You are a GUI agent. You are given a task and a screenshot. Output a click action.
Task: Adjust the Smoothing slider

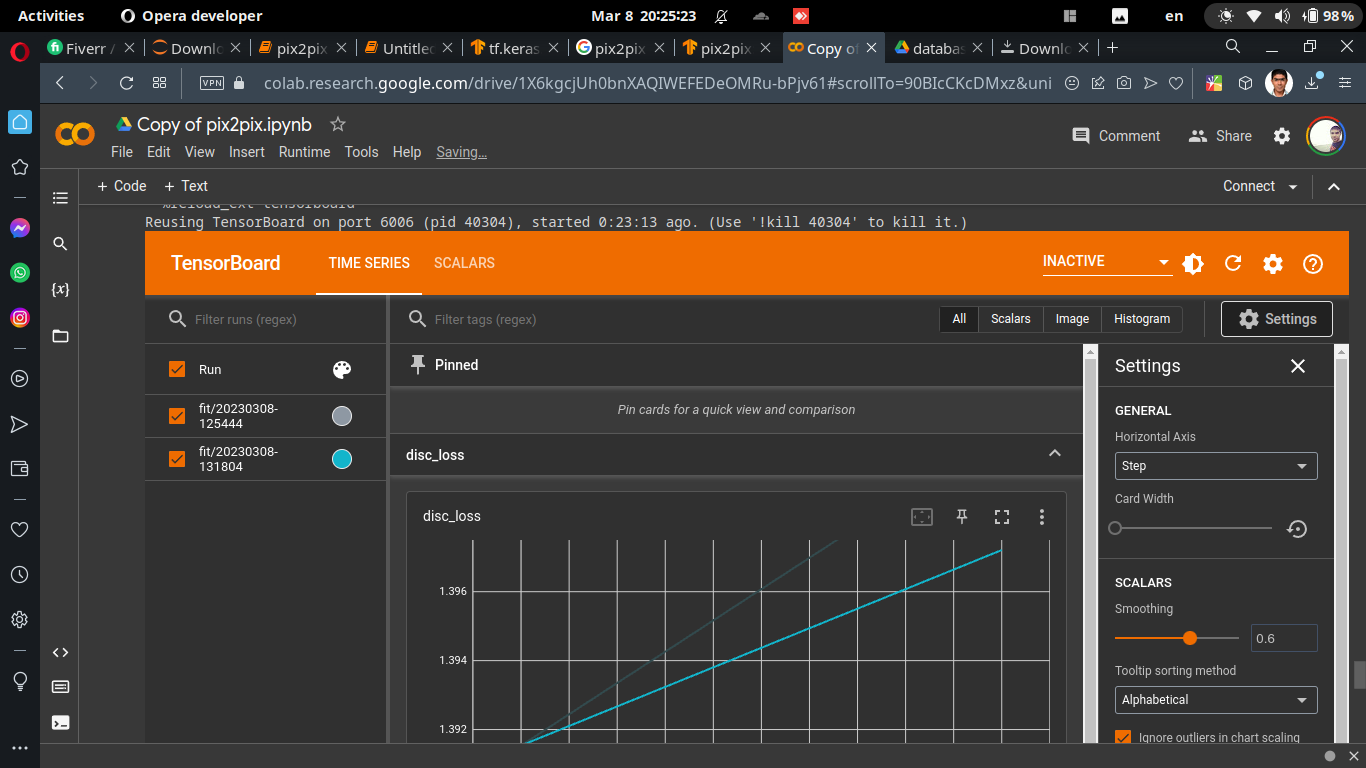pos(1189,637)
